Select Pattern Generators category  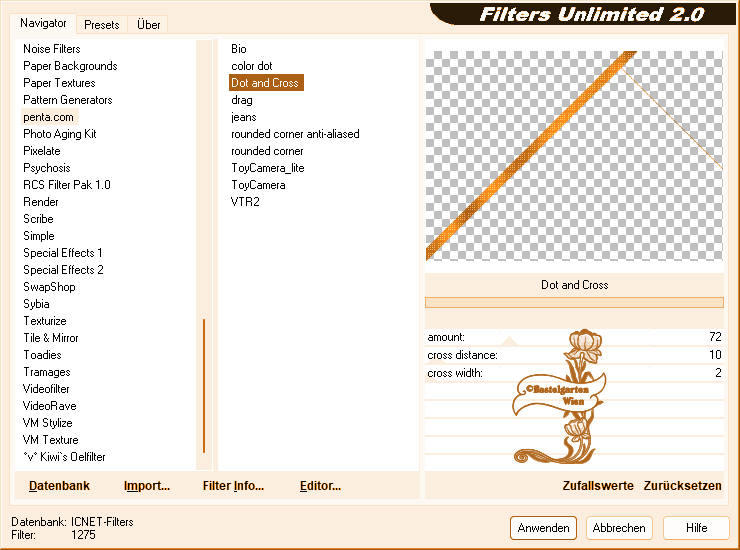tap(68, 100)
